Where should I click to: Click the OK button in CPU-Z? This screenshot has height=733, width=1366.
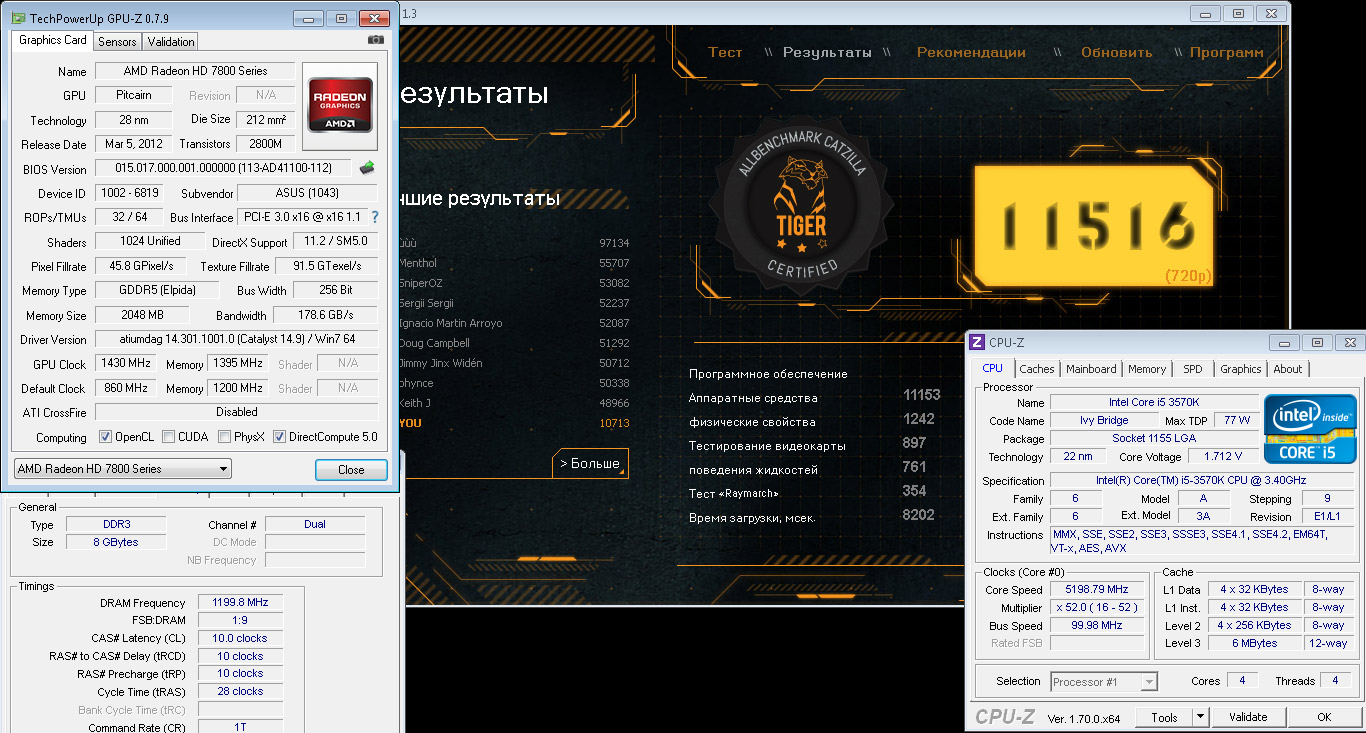(x=1324, y=717)
